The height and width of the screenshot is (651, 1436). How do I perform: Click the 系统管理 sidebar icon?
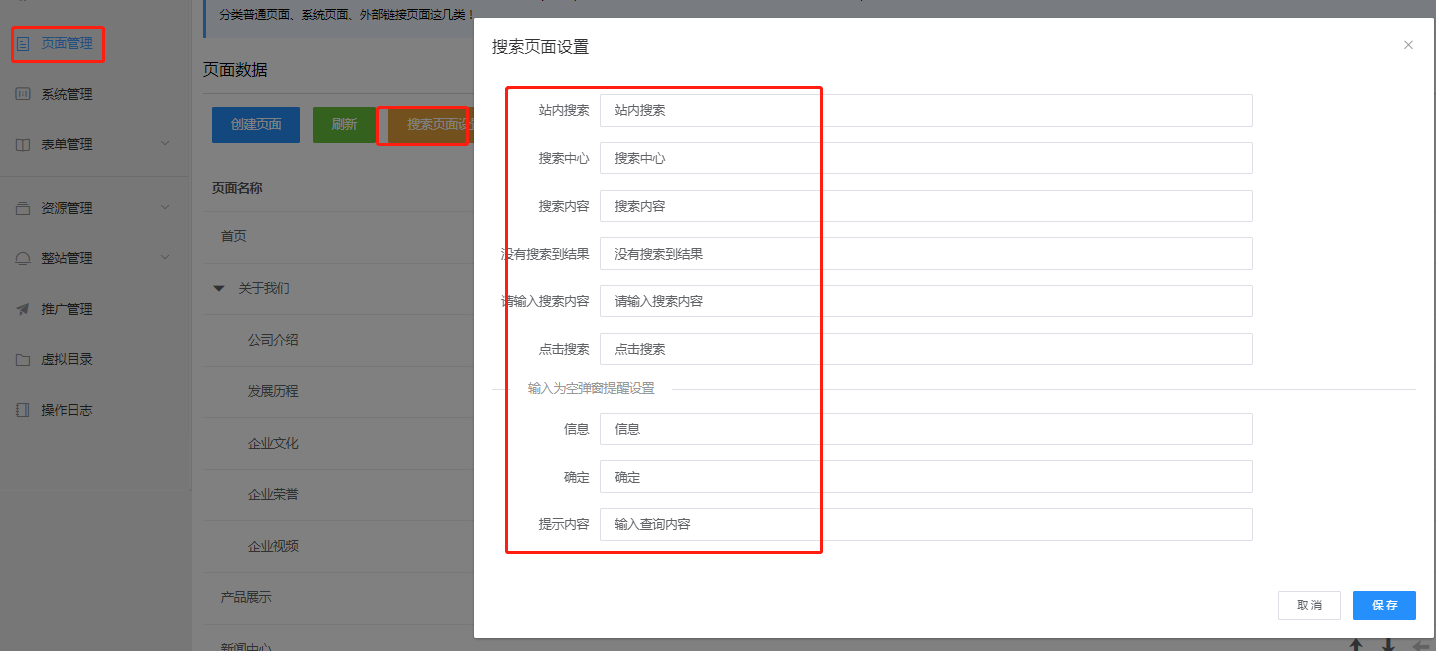pos(23,94)
